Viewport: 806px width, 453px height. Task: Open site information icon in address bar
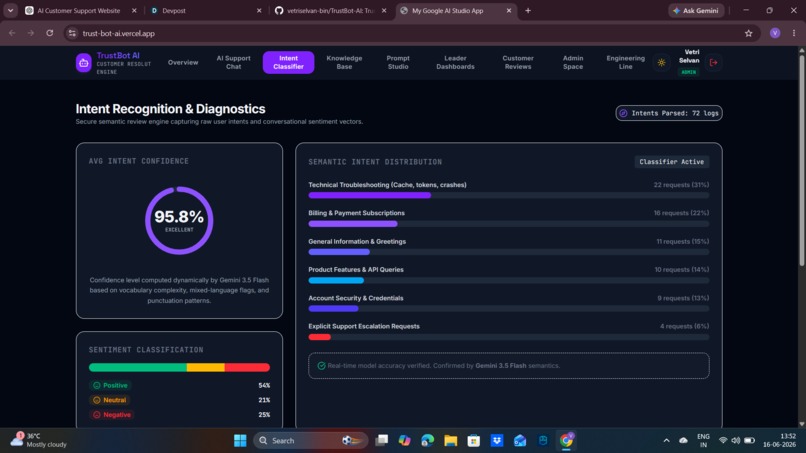tap(72, 33)
